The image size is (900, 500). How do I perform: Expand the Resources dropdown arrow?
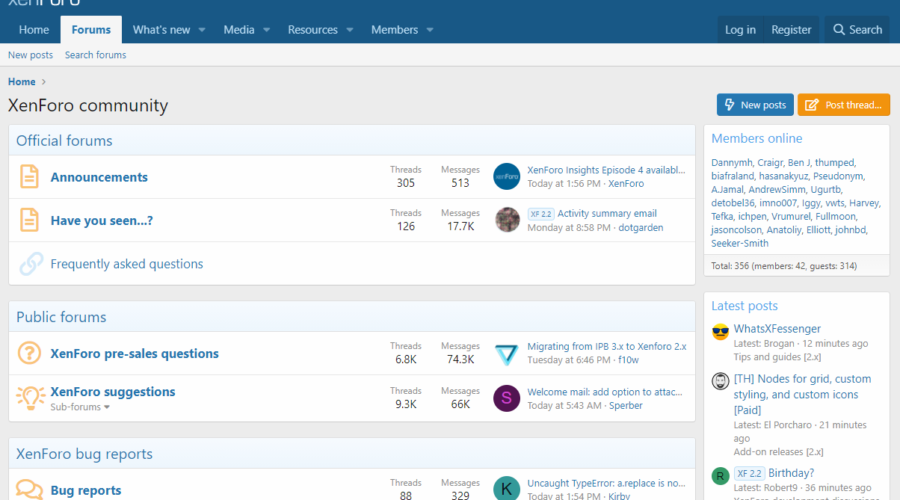[350, 30]
